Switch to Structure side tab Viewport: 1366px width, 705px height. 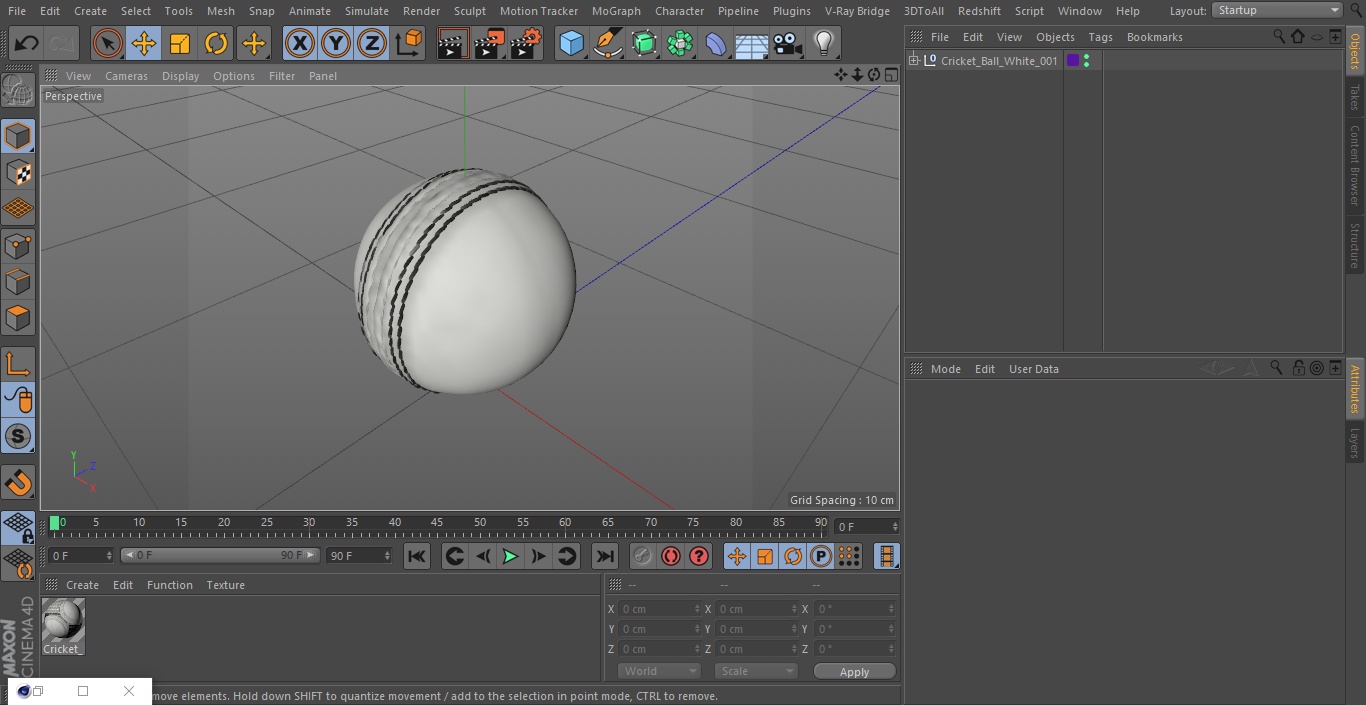click(1355, 245)
